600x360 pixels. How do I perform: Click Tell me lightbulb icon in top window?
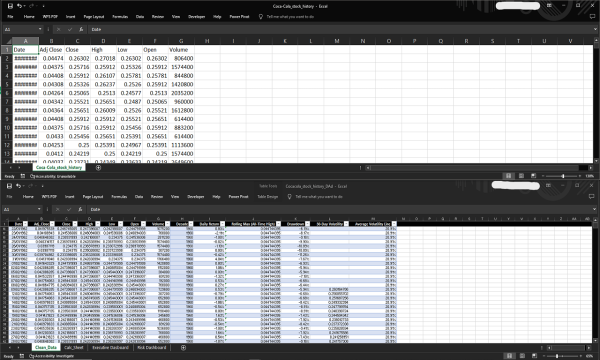[261, 17]
